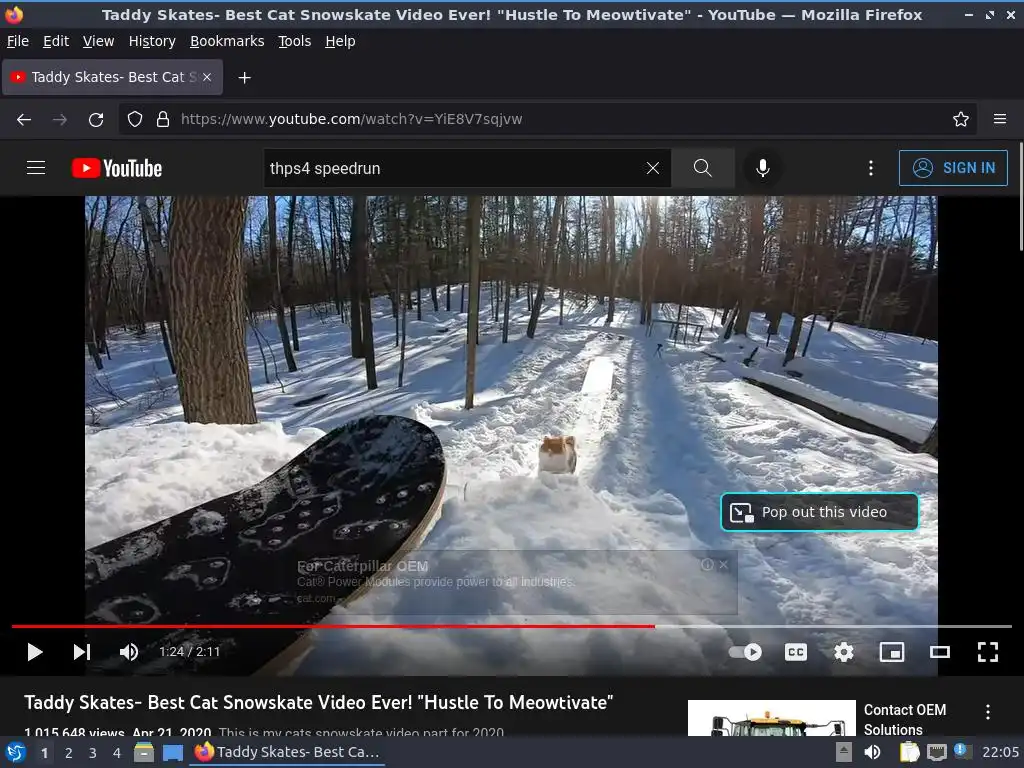Open the clipboard tray icon

[x=910, y=752]
